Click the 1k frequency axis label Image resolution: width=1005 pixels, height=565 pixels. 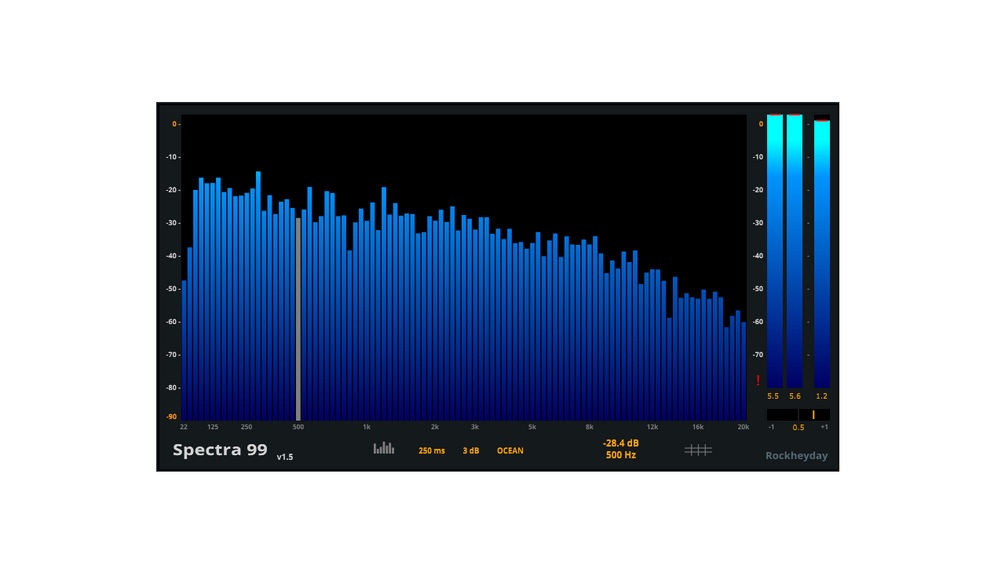coord(367,427)
